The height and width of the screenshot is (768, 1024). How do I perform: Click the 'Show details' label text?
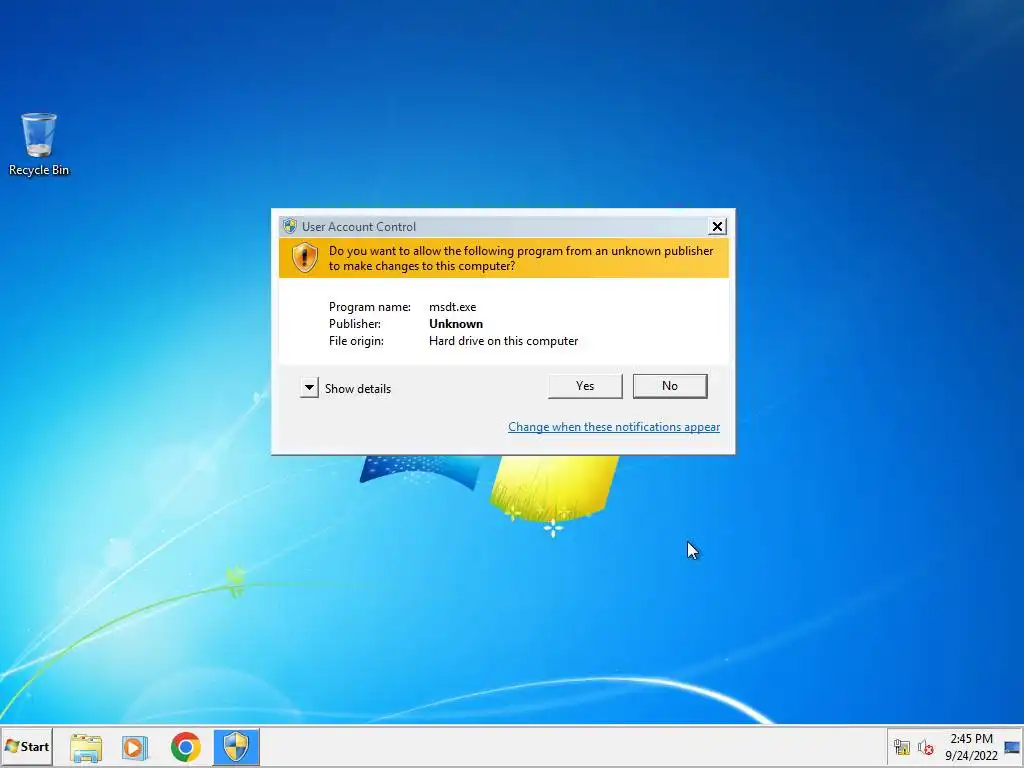pos(358,389)
